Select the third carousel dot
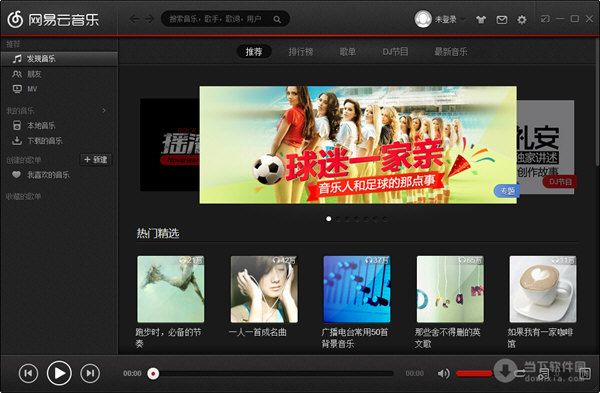Image resolution: width=600 pixels, height=393 pixels. click(347, 219)
